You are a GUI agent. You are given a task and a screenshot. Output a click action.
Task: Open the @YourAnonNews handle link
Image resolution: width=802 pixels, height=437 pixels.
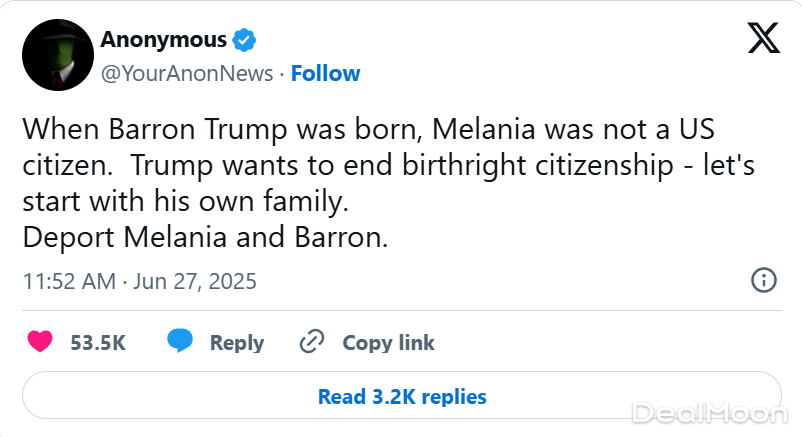(x=186, y=73)
